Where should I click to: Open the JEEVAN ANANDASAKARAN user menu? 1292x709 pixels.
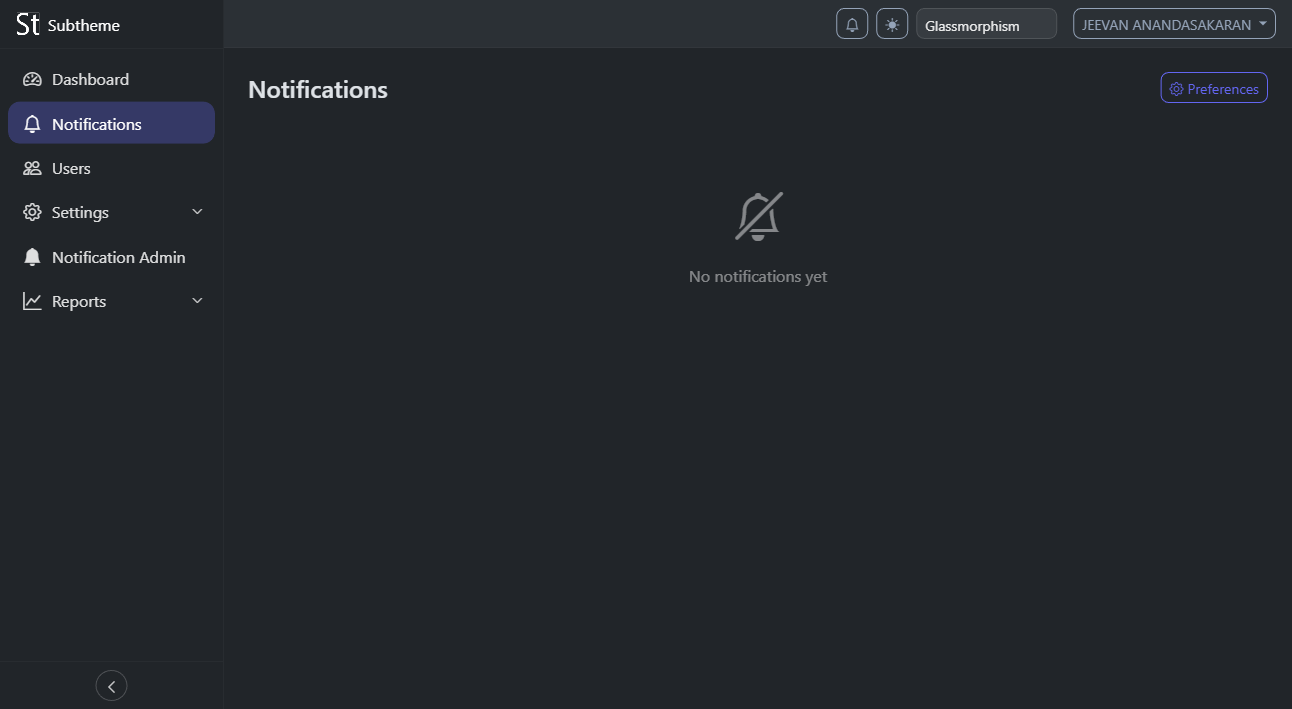pyautogui.click(x=1174, y=24)
